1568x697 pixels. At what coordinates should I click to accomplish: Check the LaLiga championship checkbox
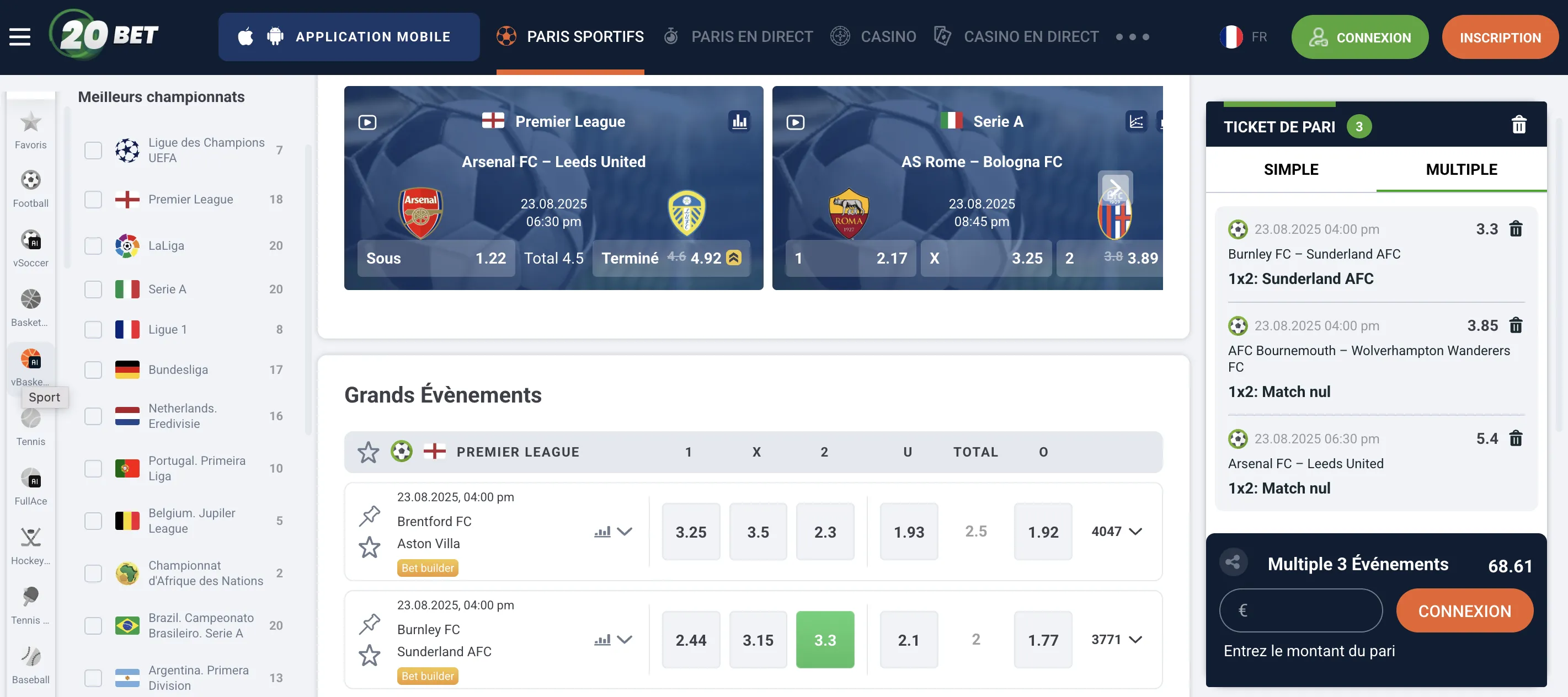(x=93, y=246)
